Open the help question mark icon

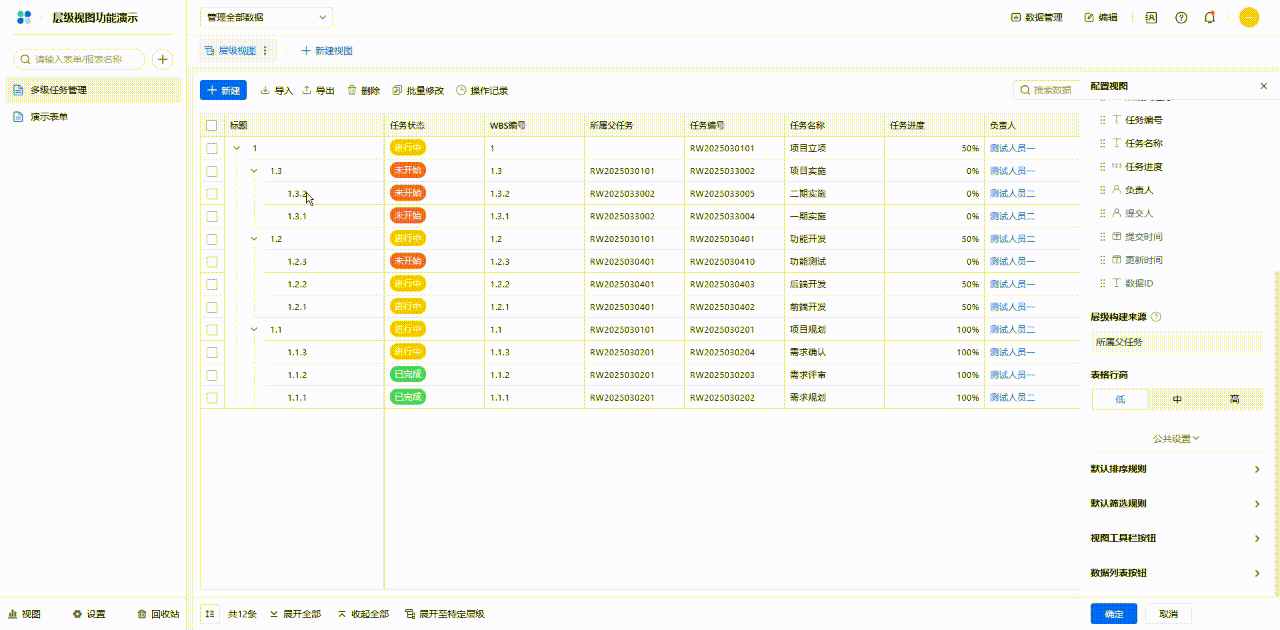1181,17
